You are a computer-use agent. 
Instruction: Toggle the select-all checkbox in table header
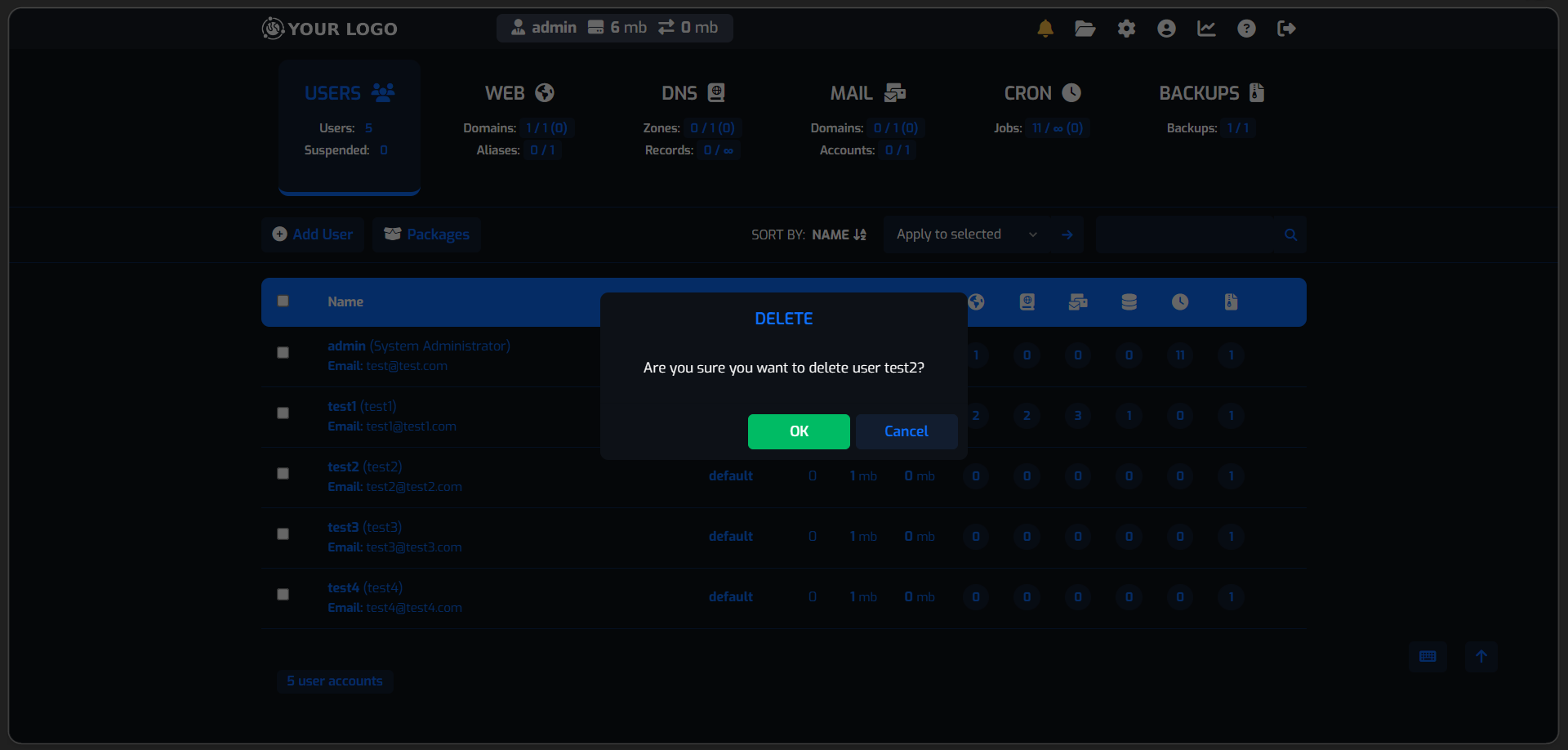(x=283, y=301)
